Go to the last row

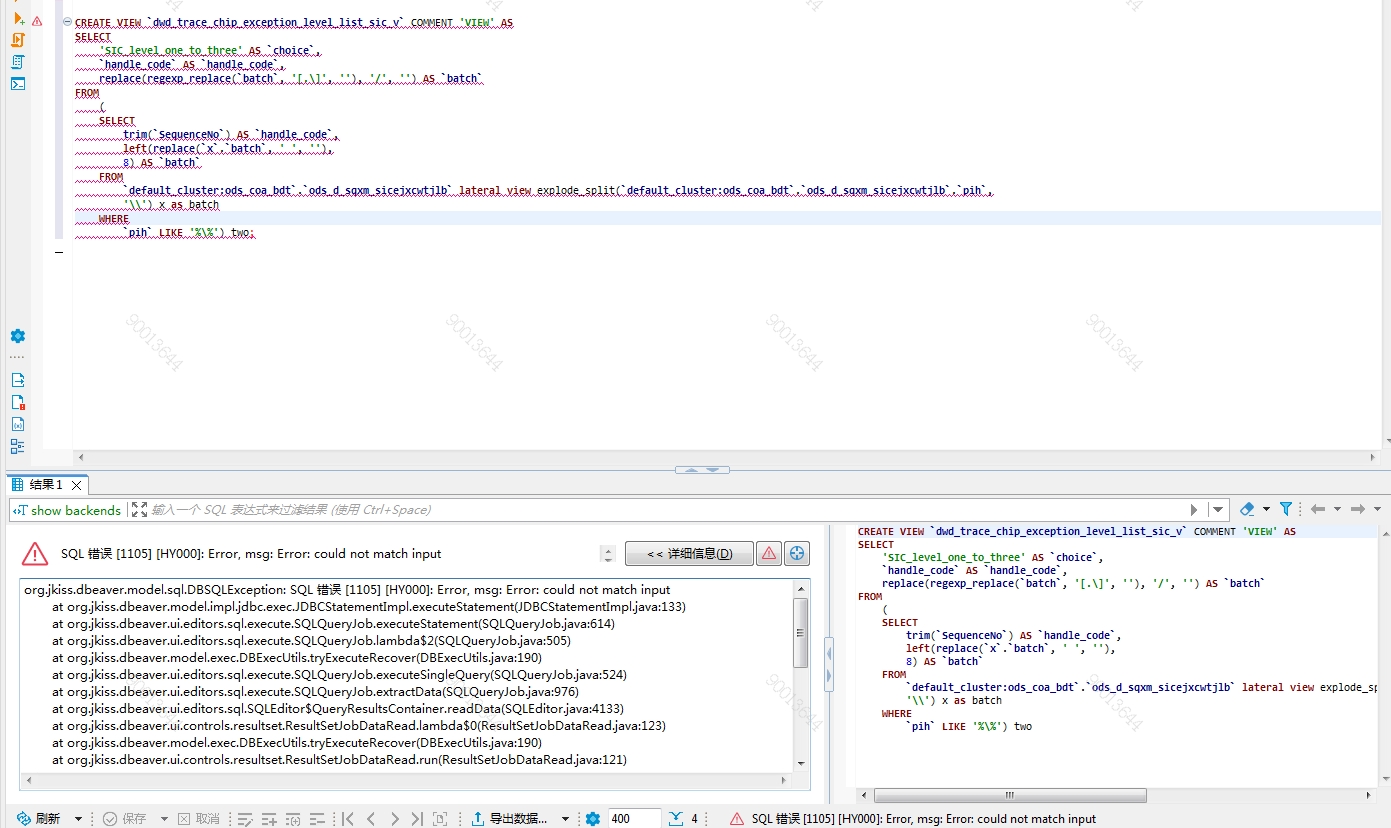tap(417, 818)
